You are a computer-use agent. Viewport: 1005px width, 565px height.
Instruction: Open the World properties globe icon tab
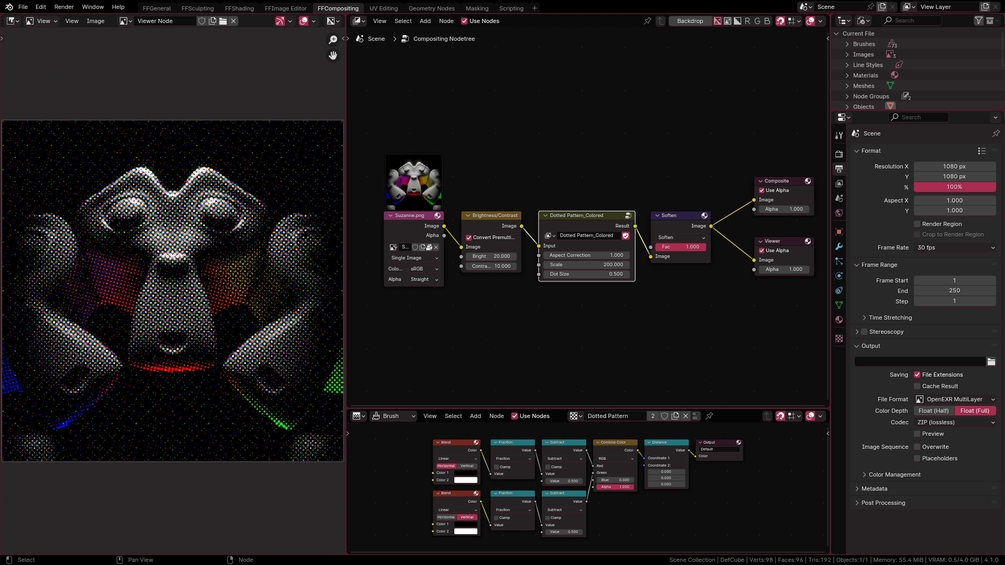pyautogui.click(x=839, y=213)
